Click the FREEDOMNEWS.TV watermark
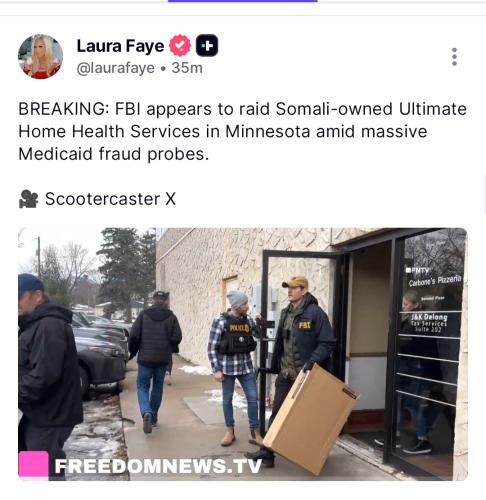486x500 pixels. coord(158,466)
